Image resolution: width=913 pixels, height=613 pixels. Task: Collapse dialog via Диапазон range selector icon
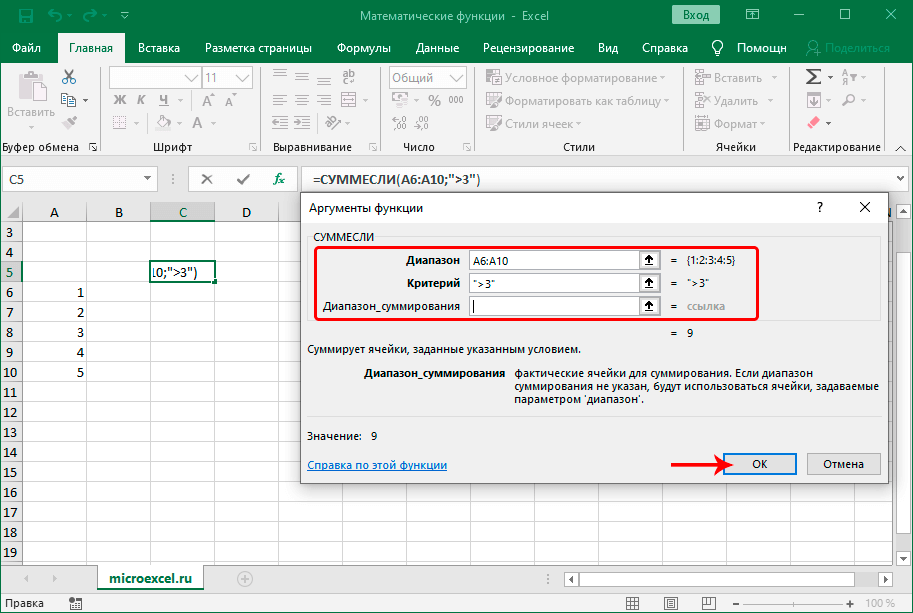tap(649, 260)
